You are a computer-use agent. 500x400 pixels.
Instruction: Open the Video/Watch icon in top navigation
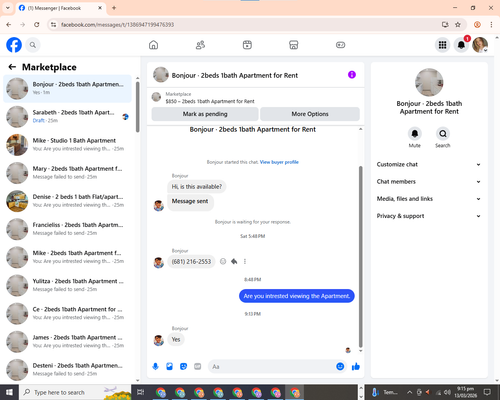pos(247,45)
